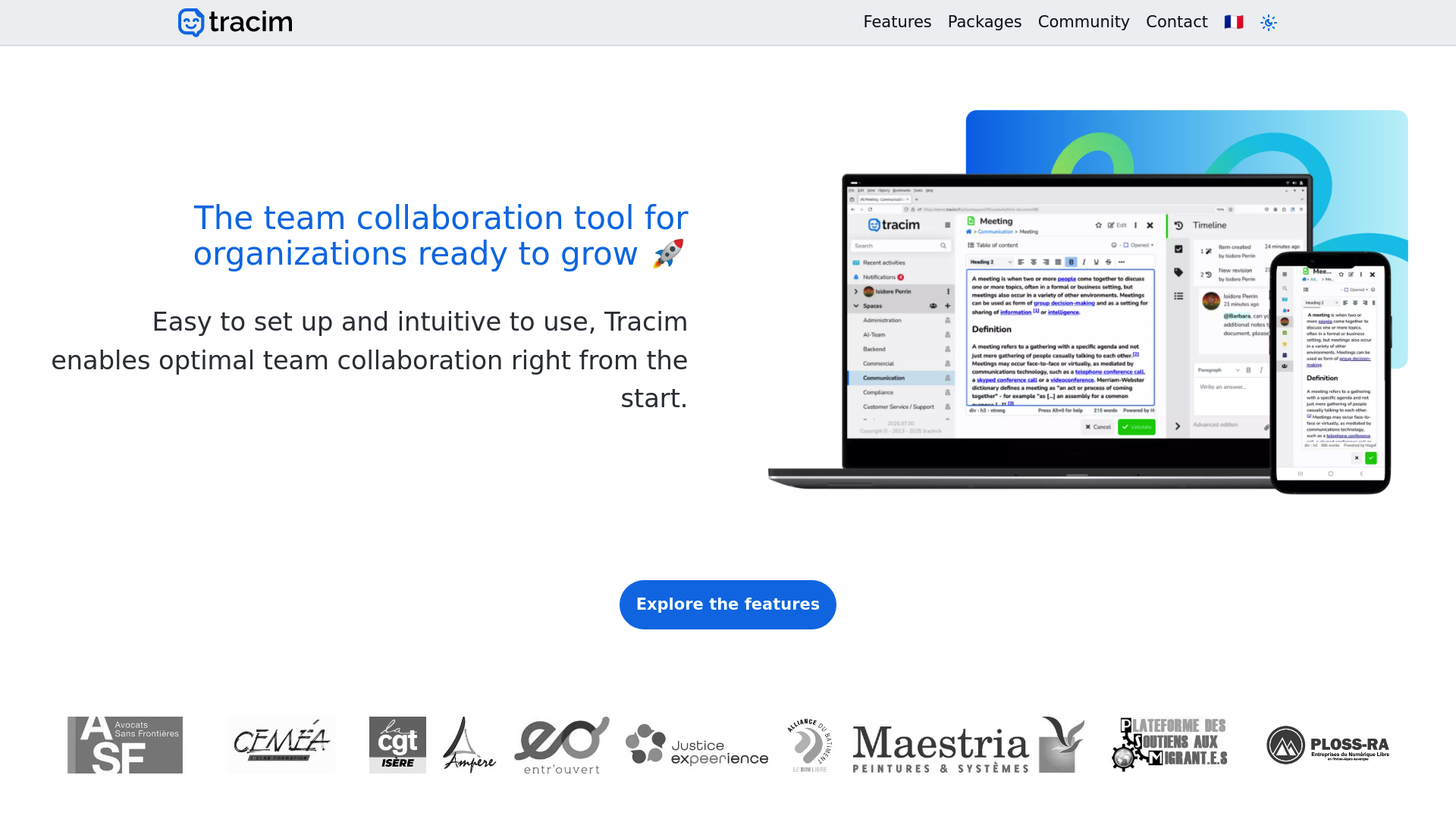The height and width of the screenshot is (819, 1456).
Task: Toggle bold formatting in the text editor
Action: click(x=1072, y=262)
